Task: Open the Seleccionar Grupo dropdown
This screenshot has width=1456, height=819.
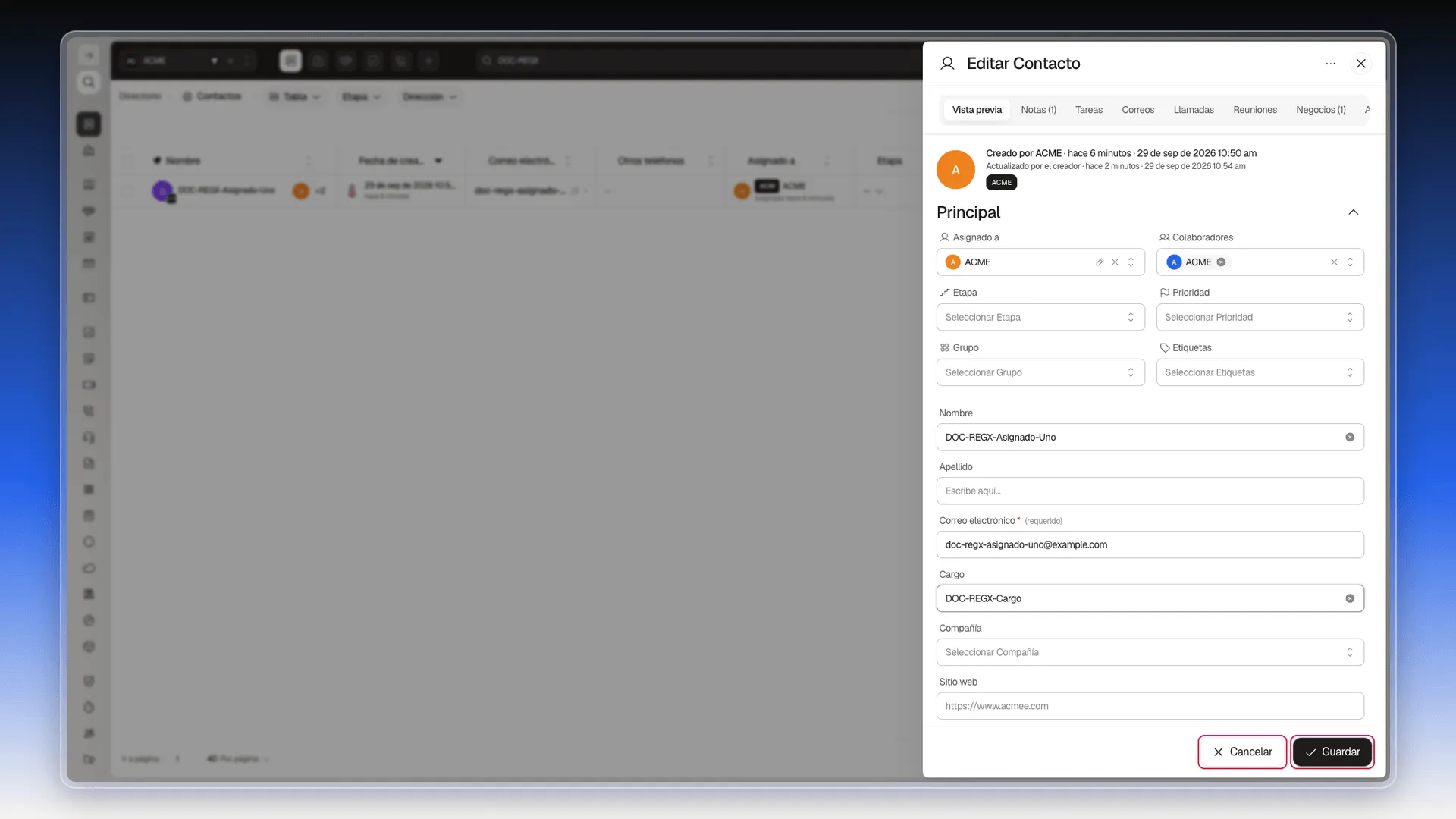Action: (1040, 372)
